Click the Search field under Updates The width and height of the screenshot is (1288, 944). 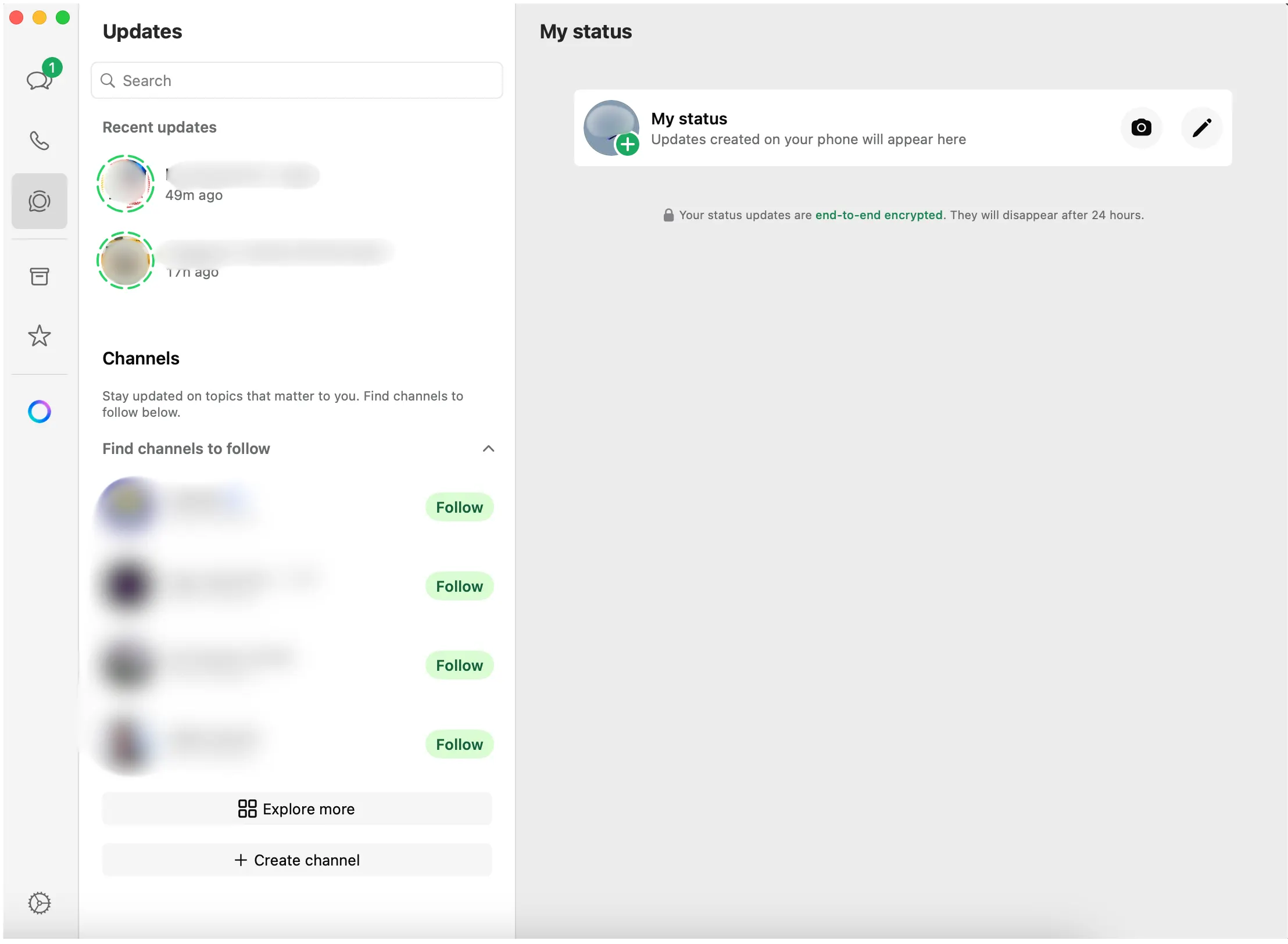(x=296, y=80)
